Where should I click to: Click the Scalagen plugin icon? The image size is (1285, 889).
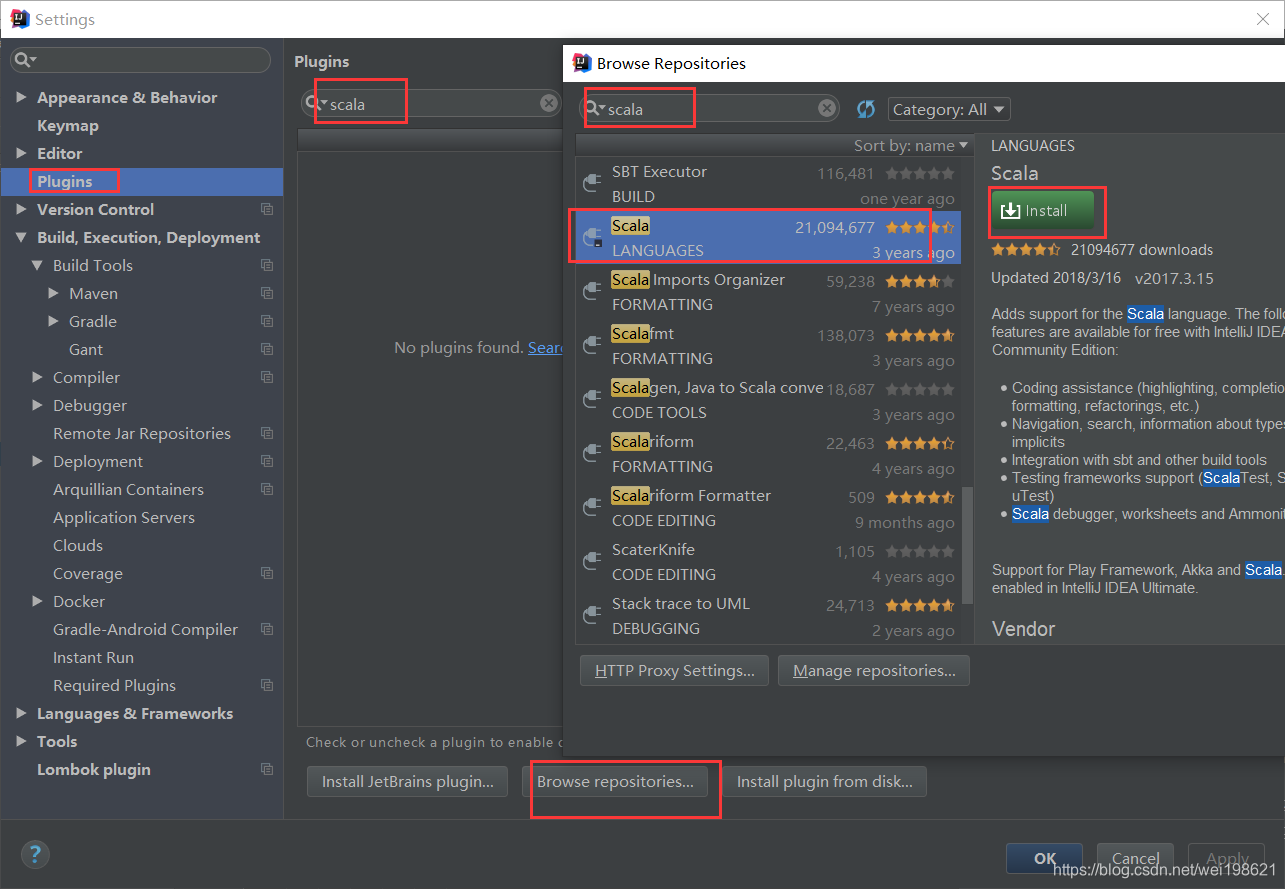coord(592,399)
